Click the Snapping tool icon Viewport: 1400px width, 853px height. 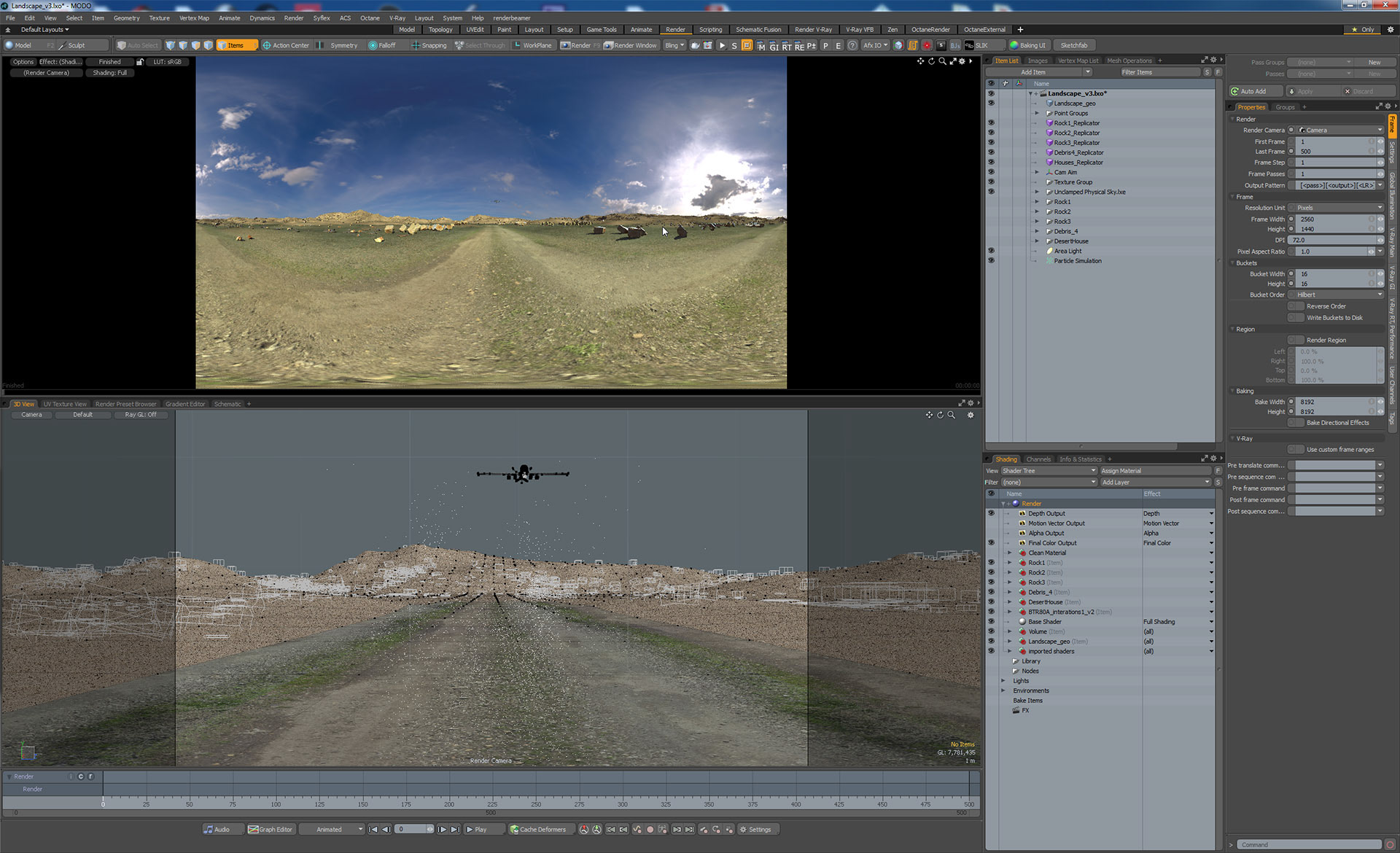click(x=416, y=45)
